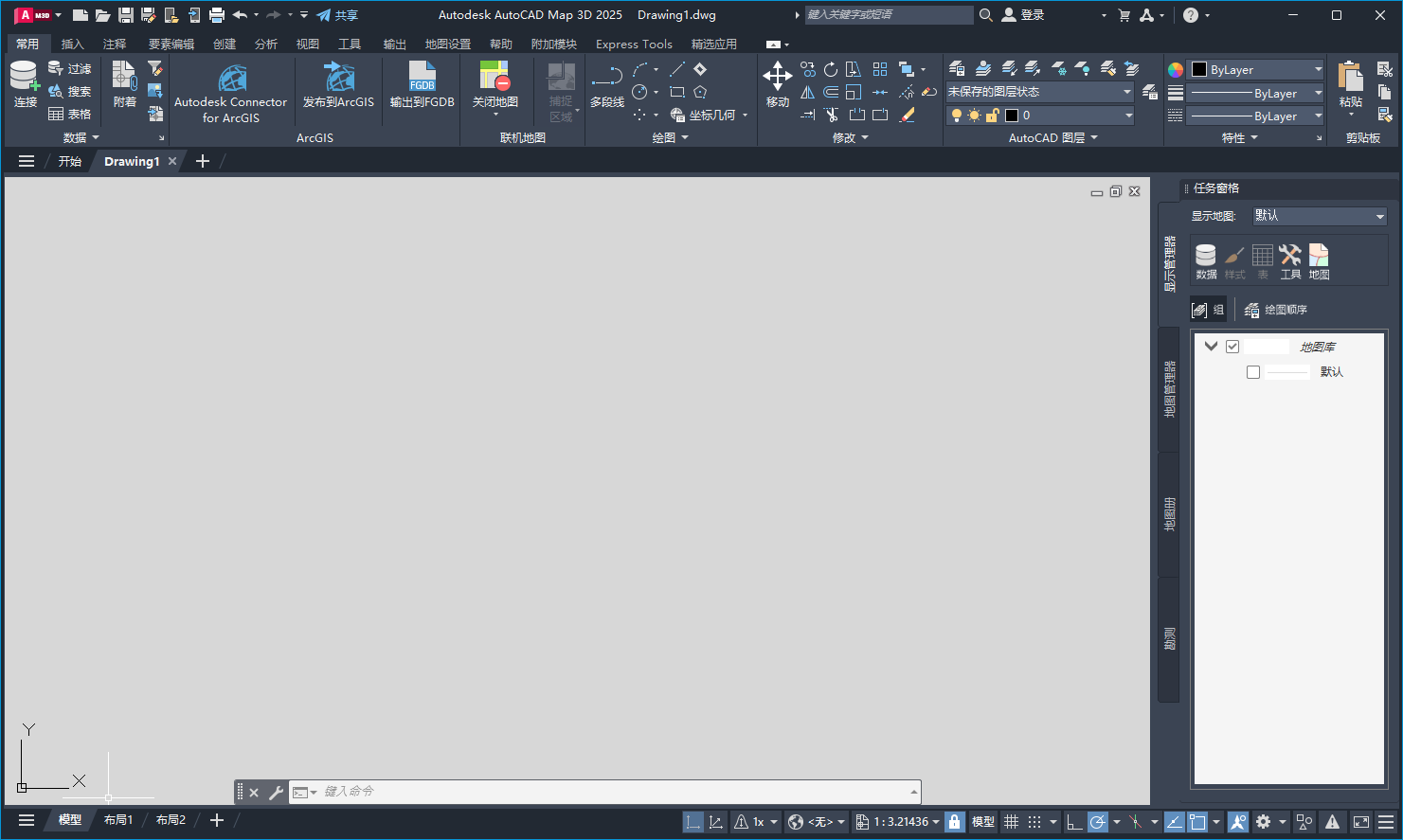Expand the 绘图 panel dropdown

671,137
